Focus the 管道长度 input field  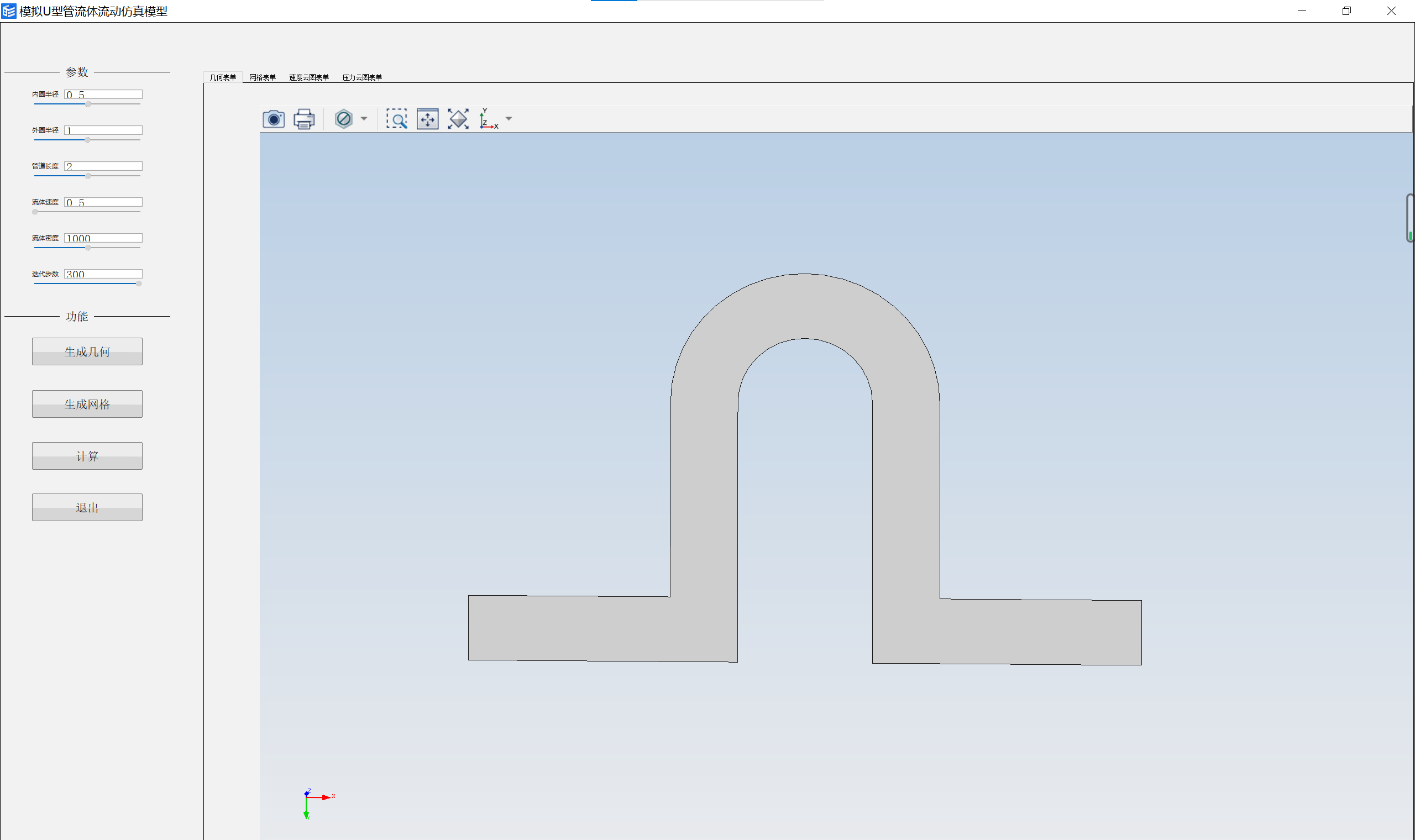[103, 166]
